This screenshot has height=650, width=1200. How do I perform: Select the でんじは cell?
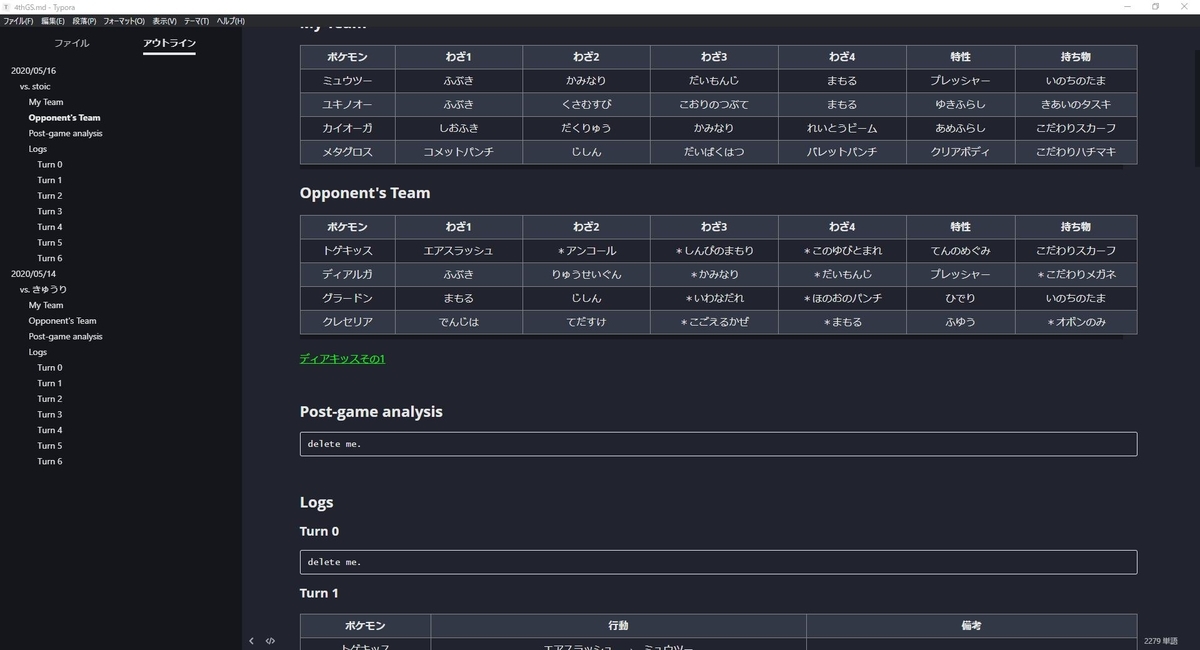pyautogui.click(x=459, y=322)
